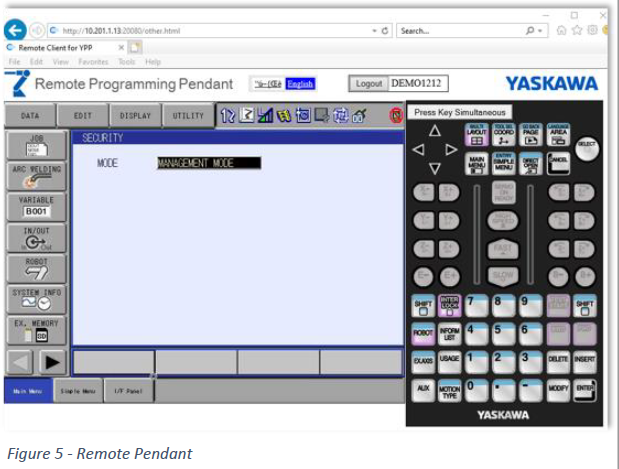Toggle the Press Key Simultaneous button
The height and width of the screenshot is (469, 619).
click(x=460, y=113)
